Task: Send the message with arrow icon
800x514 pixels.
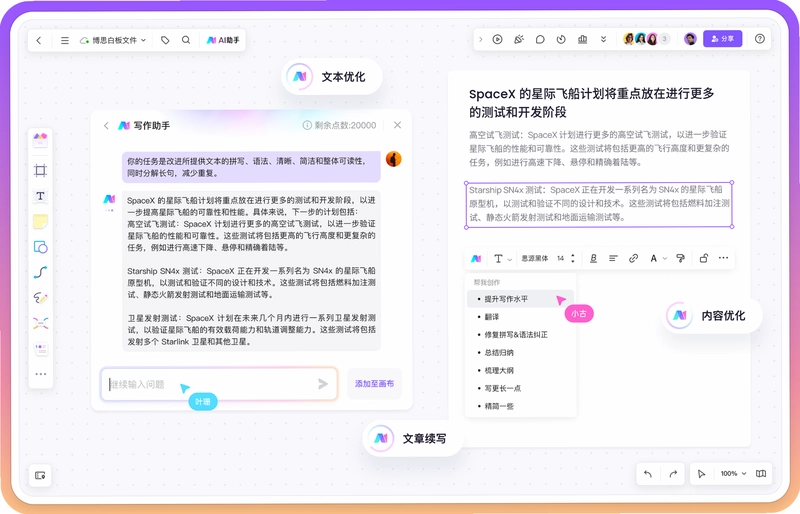Action: [322, 384]
